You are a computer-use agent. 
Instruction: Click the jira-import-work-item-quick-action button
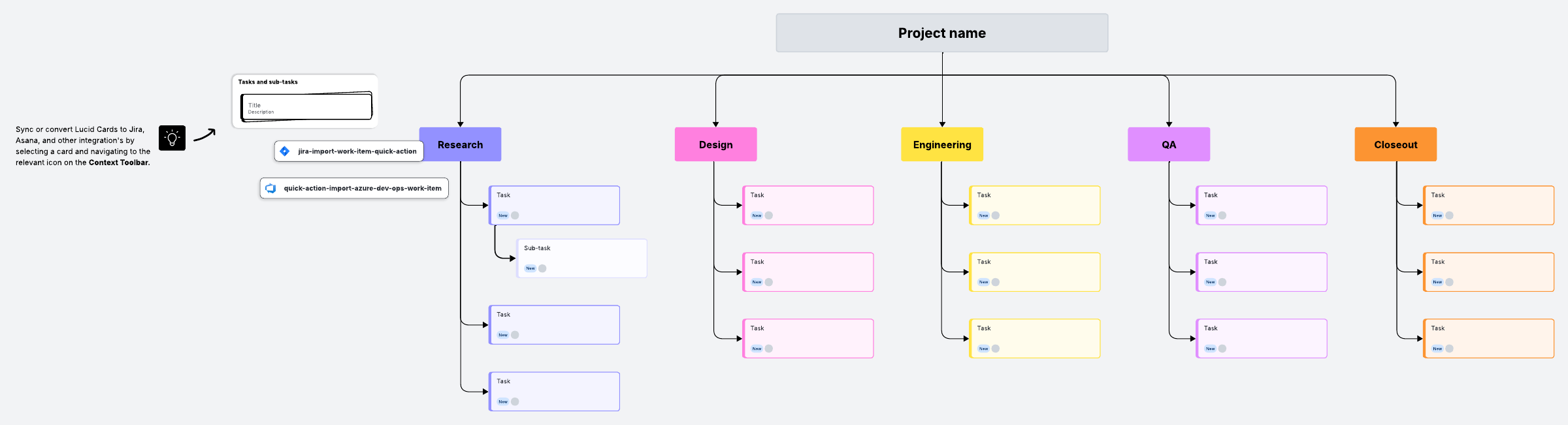click(x=349, y=151)
